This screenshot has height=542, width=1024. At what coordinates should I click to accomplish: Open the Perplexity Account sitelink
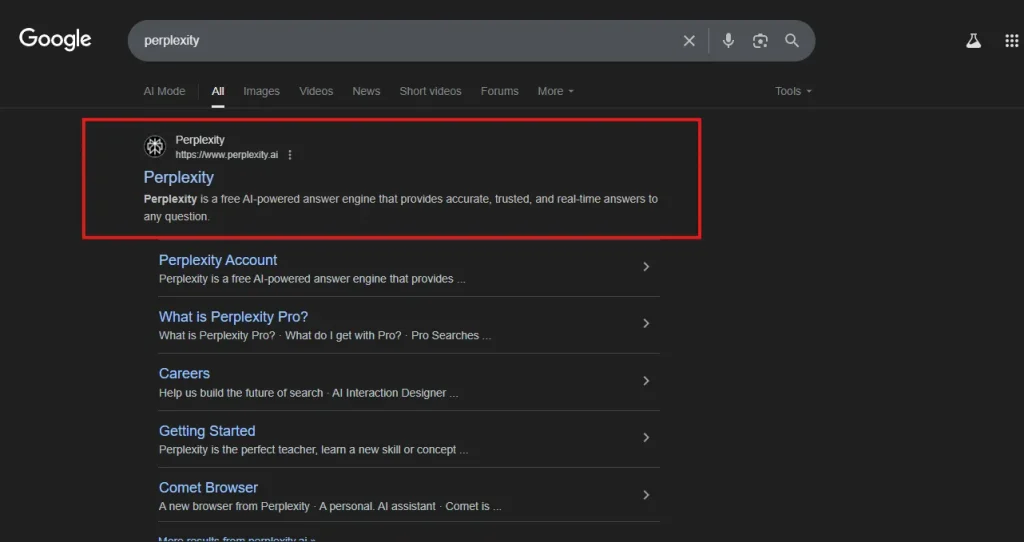point(217,260)
